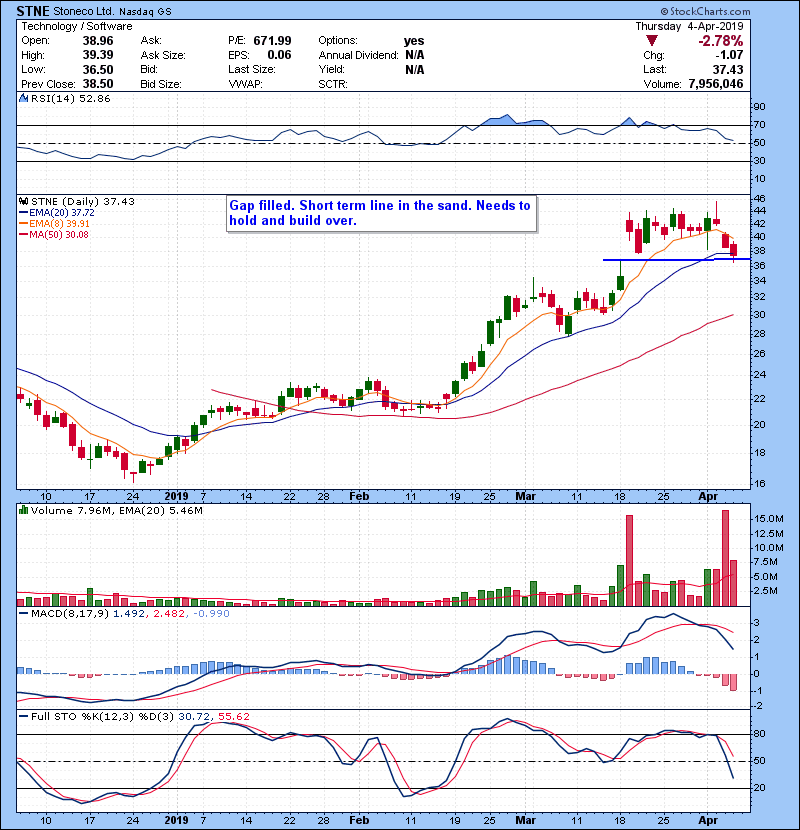Click the MACD histogram value -0.990
Viewport: 800px width, 830px height.
211,614
